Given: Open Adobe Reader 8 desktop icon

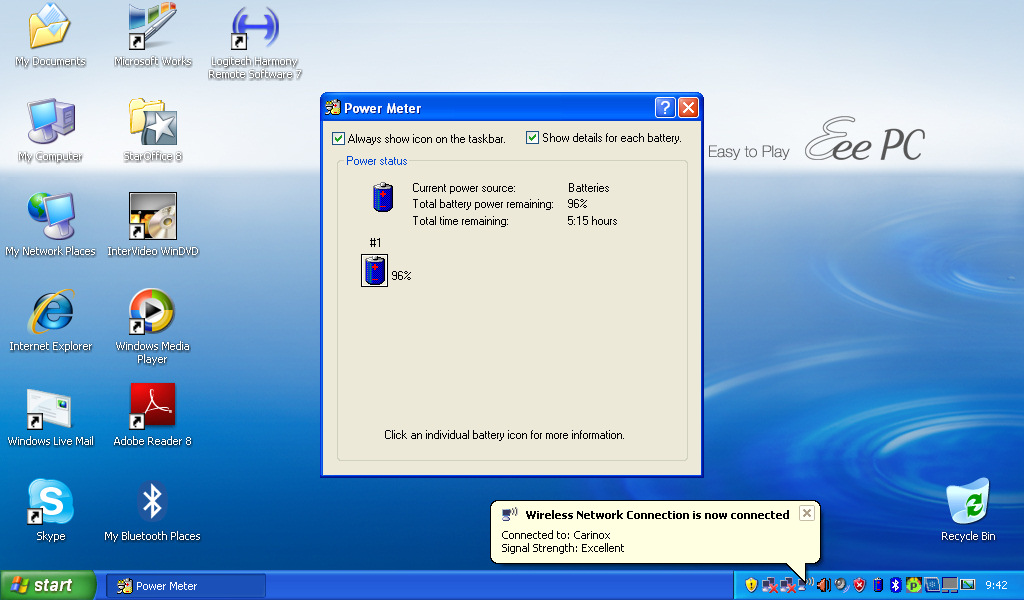Looking at the screenshot, I should pos(152,407).
